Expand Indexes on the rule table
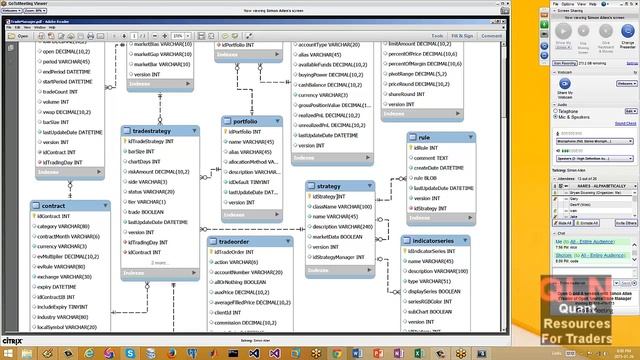 coord(470,218)
